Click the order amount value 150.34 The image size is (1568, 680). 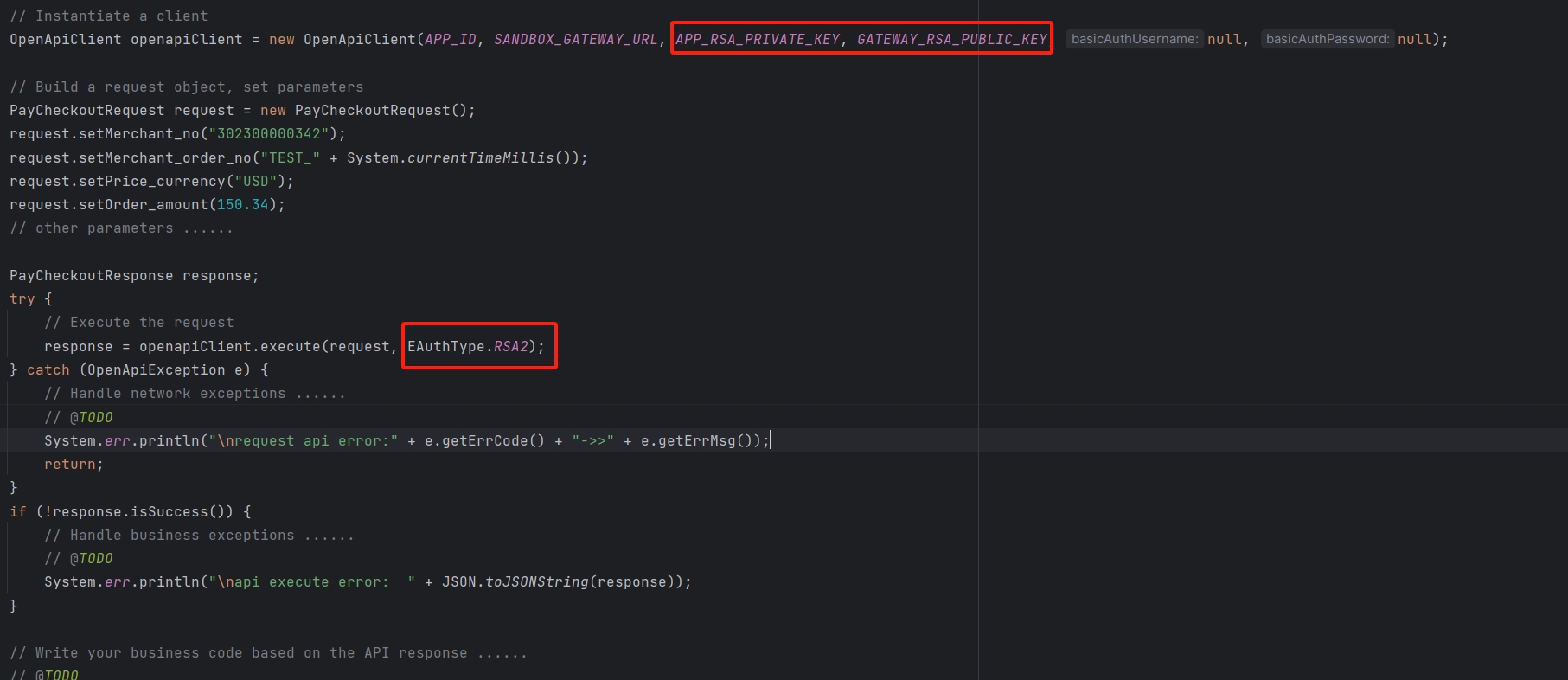[x=243, y=204]
